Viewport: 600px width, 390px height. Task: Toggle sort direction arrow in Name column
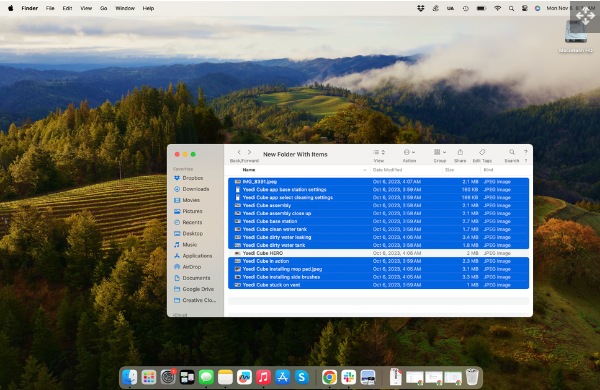[365, 170]
